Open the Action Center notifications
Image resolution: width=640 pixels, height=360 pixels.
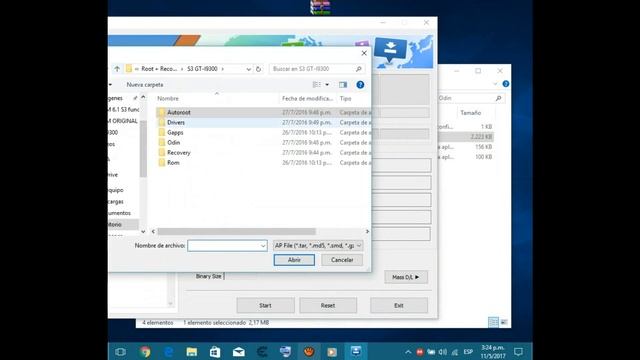click(518, 352)
